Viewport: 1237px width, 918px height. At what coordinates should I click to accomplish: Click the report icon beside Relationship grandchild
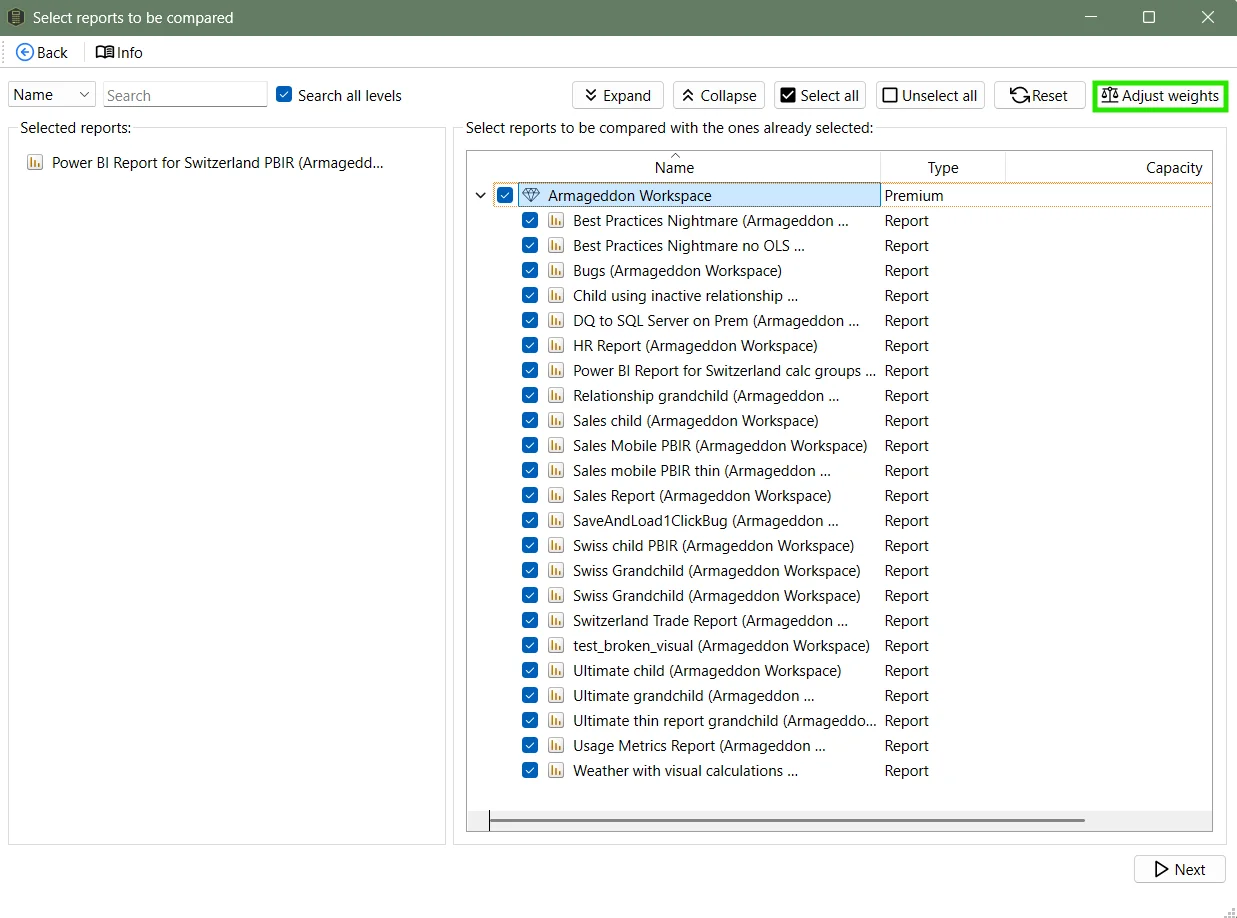[x=556, y=396]
